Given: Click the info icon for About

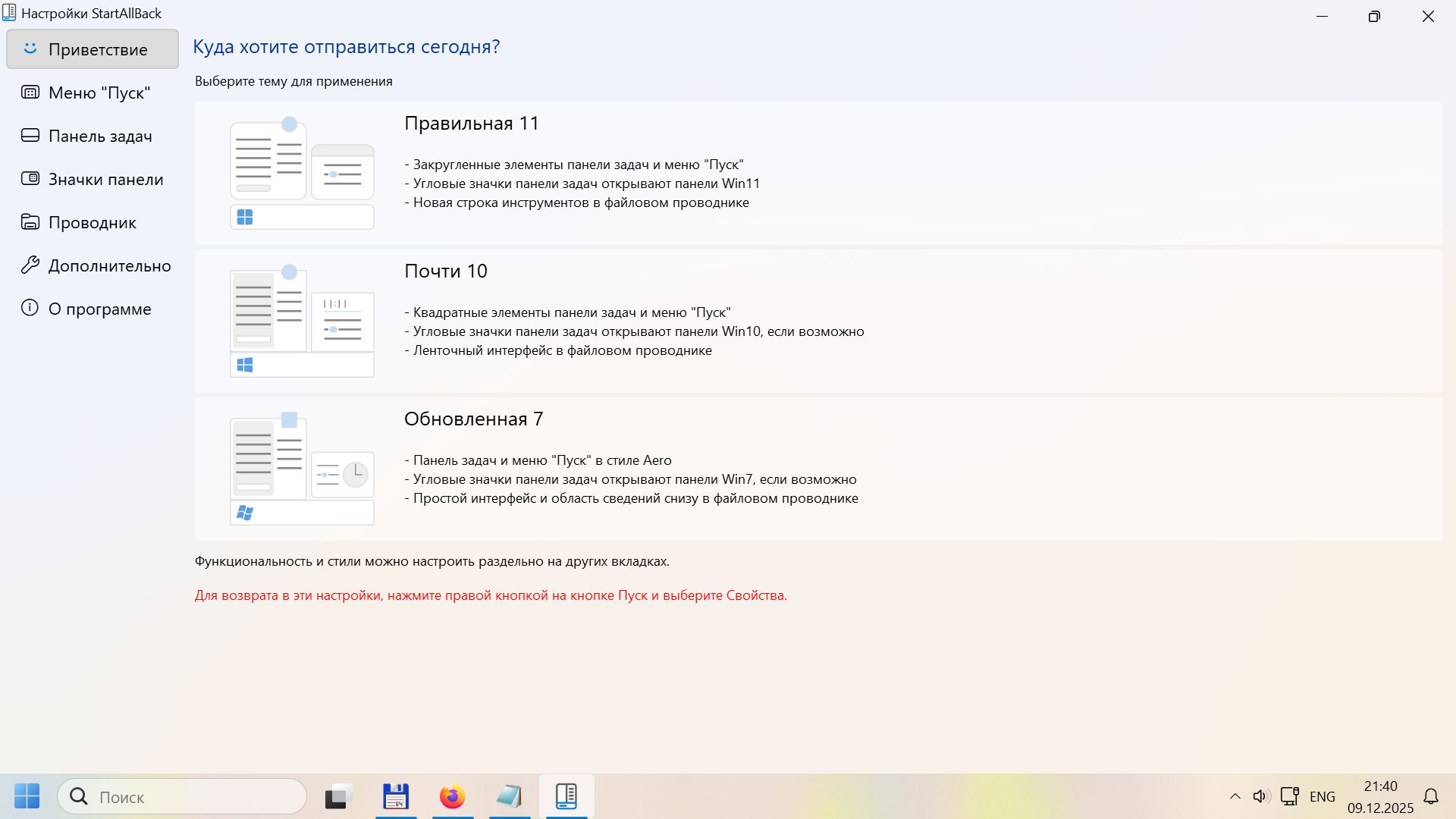Looking at the screenshot, I should 30,308.
